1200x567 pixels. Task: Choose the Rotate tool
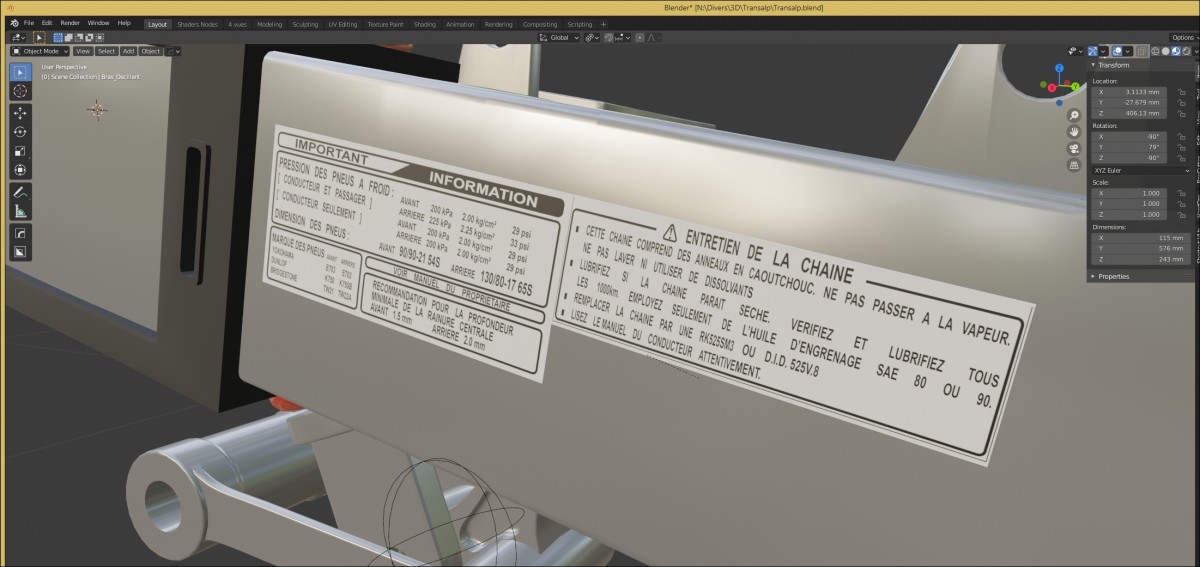tap(20, 132)
